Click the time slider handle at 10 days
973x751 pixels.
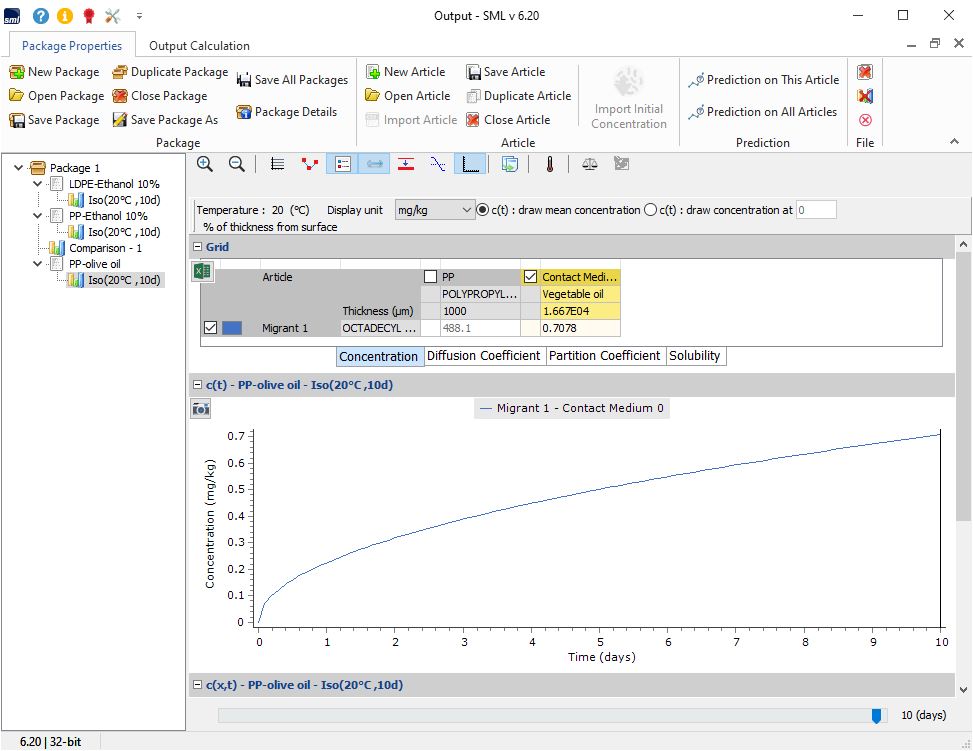877,715
